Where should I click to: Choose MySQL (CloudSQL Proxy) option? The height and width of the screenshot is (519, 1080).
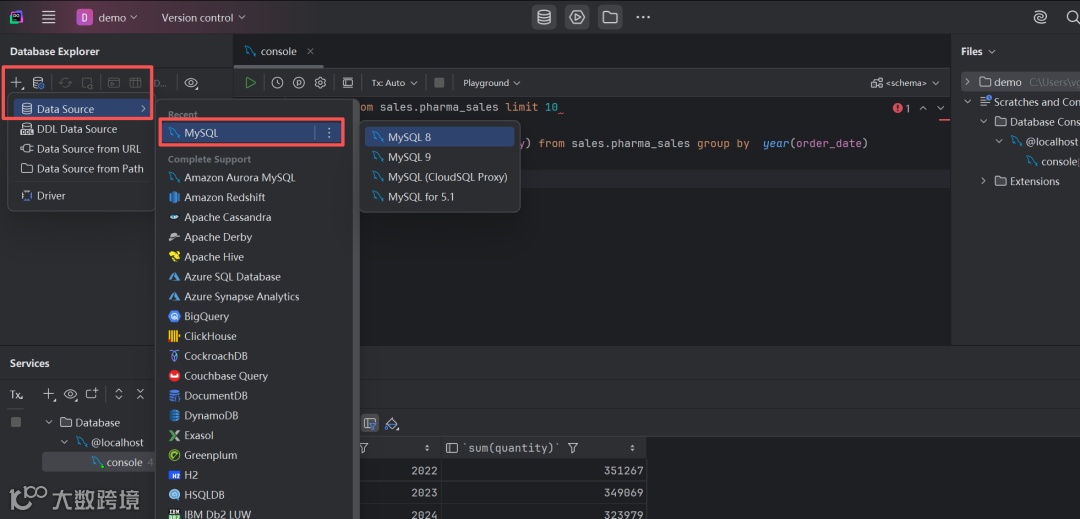pos(439,177)
